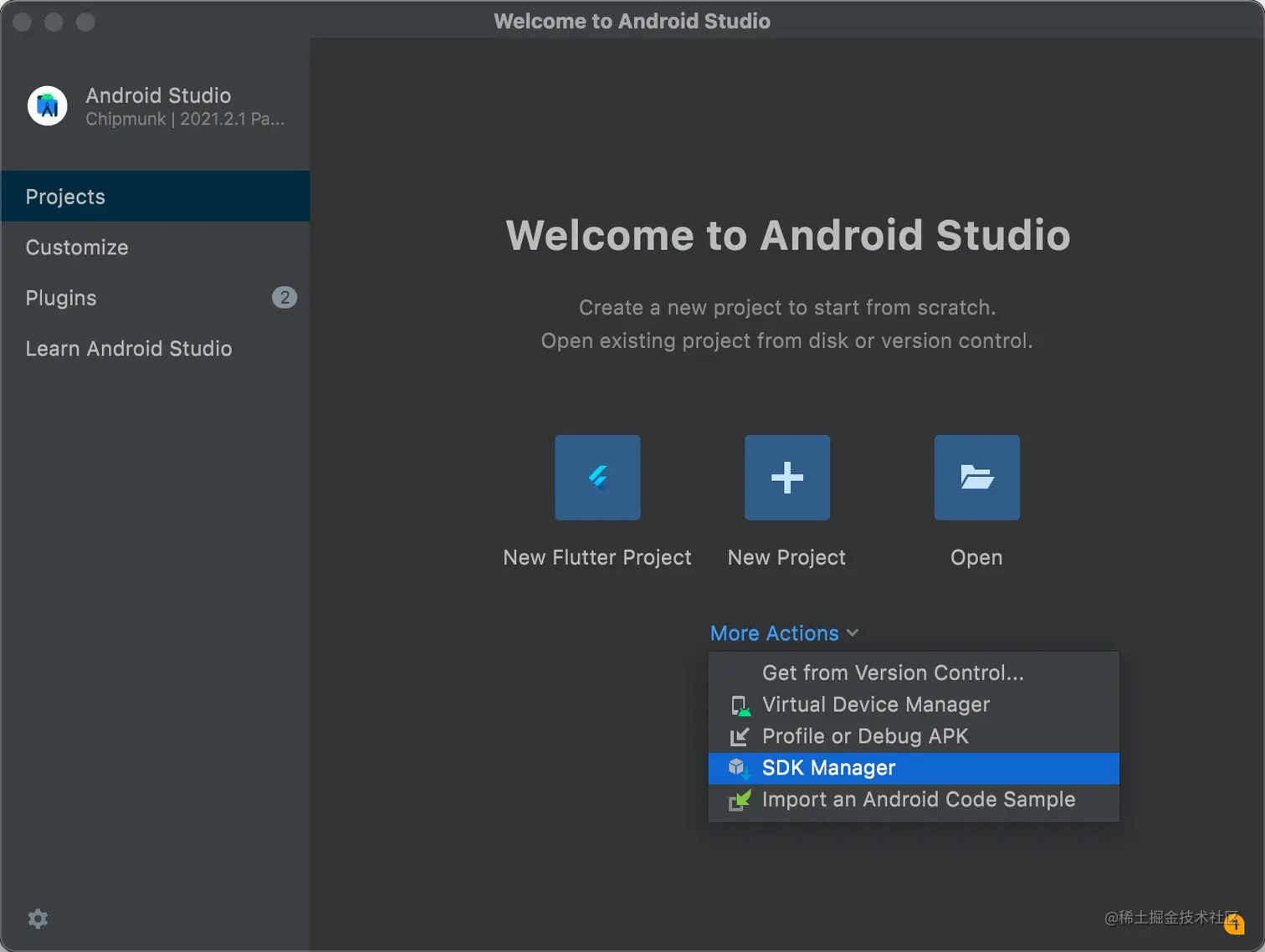The height and width of the screenshot is (952, 1265).
Task: Click the SDK Manager cube icon
Action: pos(739,768)
